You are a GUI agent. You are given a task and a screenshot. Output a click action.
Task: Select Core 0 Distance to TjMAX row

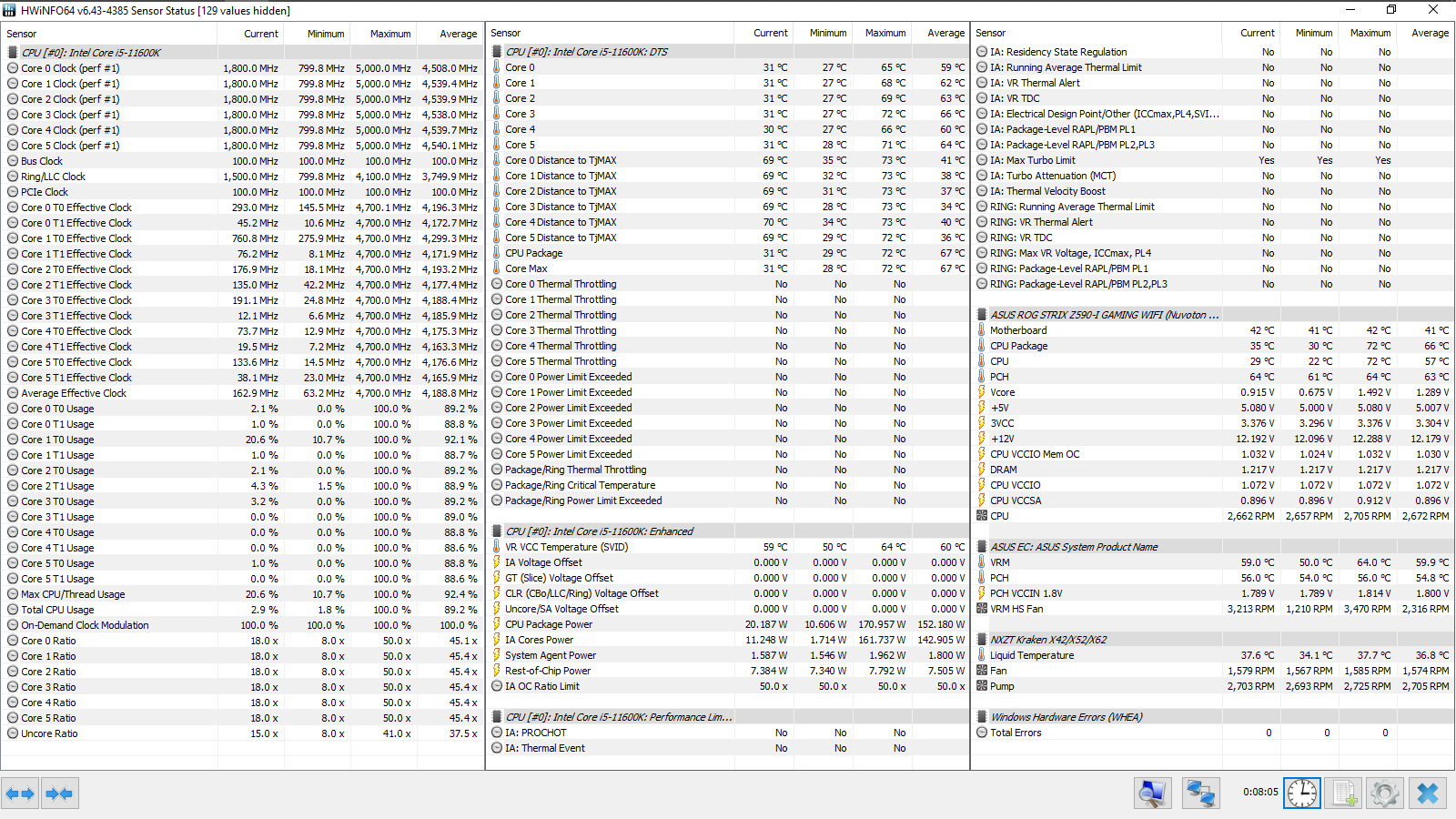tap(727, 160)
